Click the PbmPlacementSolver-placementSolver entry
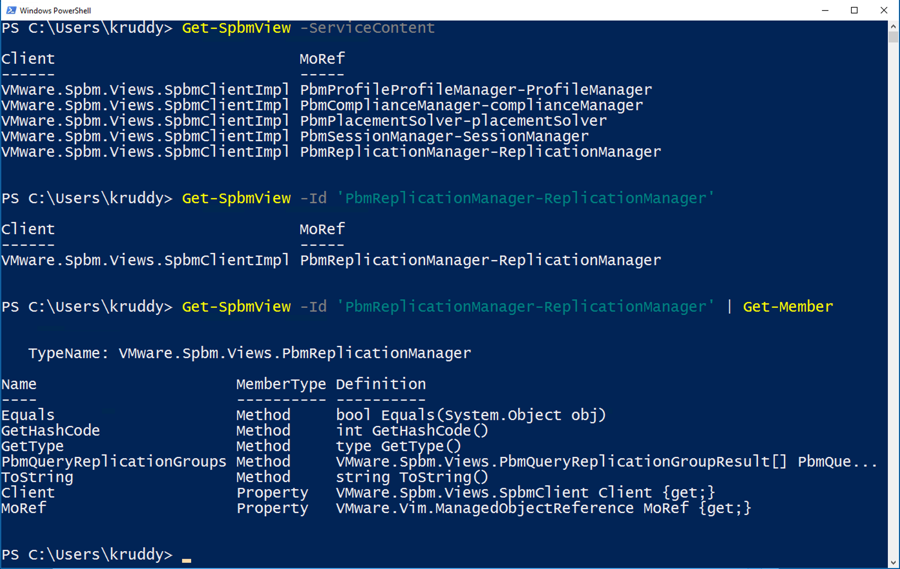Screen dimensions: 900x569 pos(453,121)
